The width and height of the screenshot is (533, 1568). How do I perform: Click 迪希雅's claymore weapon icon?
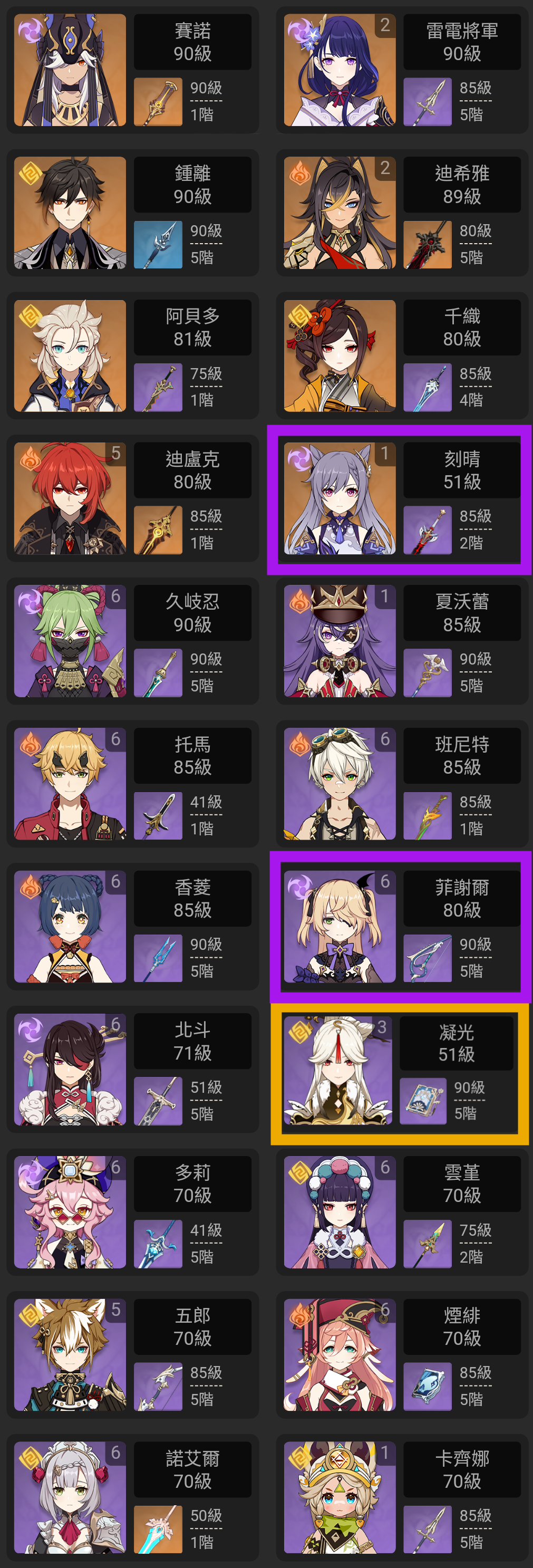[x=427, y=245]
